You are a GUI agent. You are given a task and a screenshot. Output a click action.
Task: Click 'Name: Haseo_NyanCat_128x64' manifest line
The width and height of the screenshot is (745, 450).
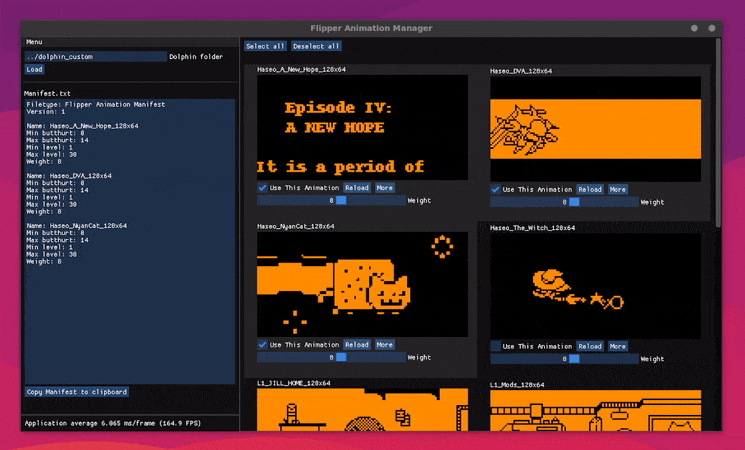click(77, 226)
